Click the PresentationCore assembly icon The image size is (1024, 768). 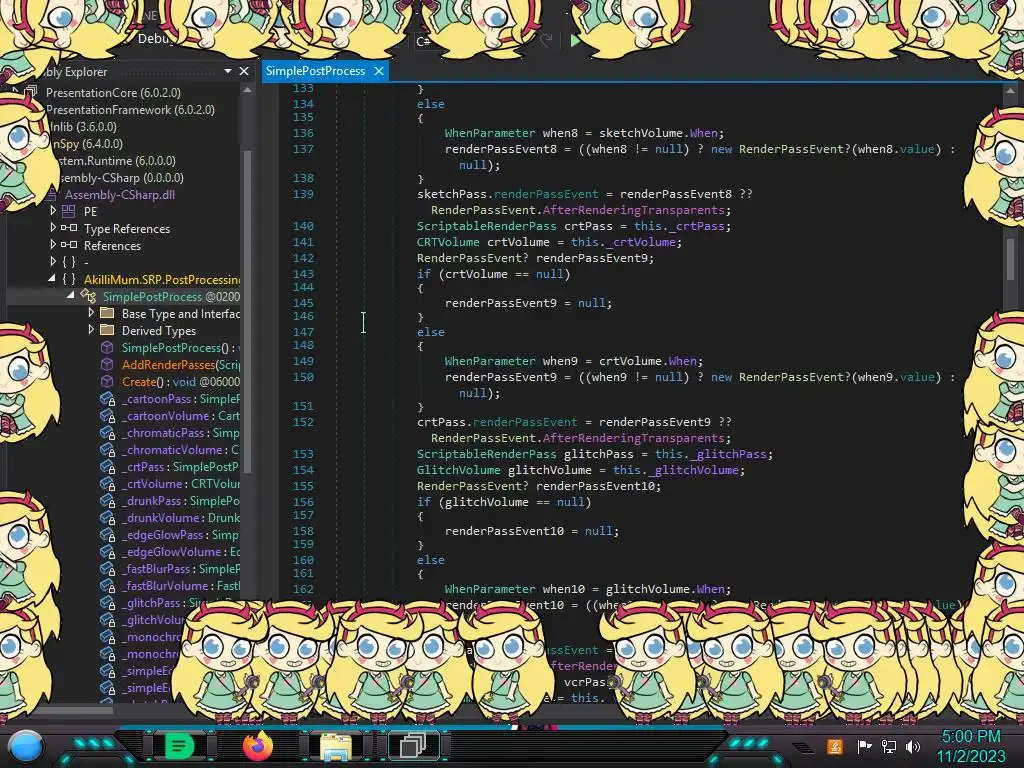coord(31,92)
